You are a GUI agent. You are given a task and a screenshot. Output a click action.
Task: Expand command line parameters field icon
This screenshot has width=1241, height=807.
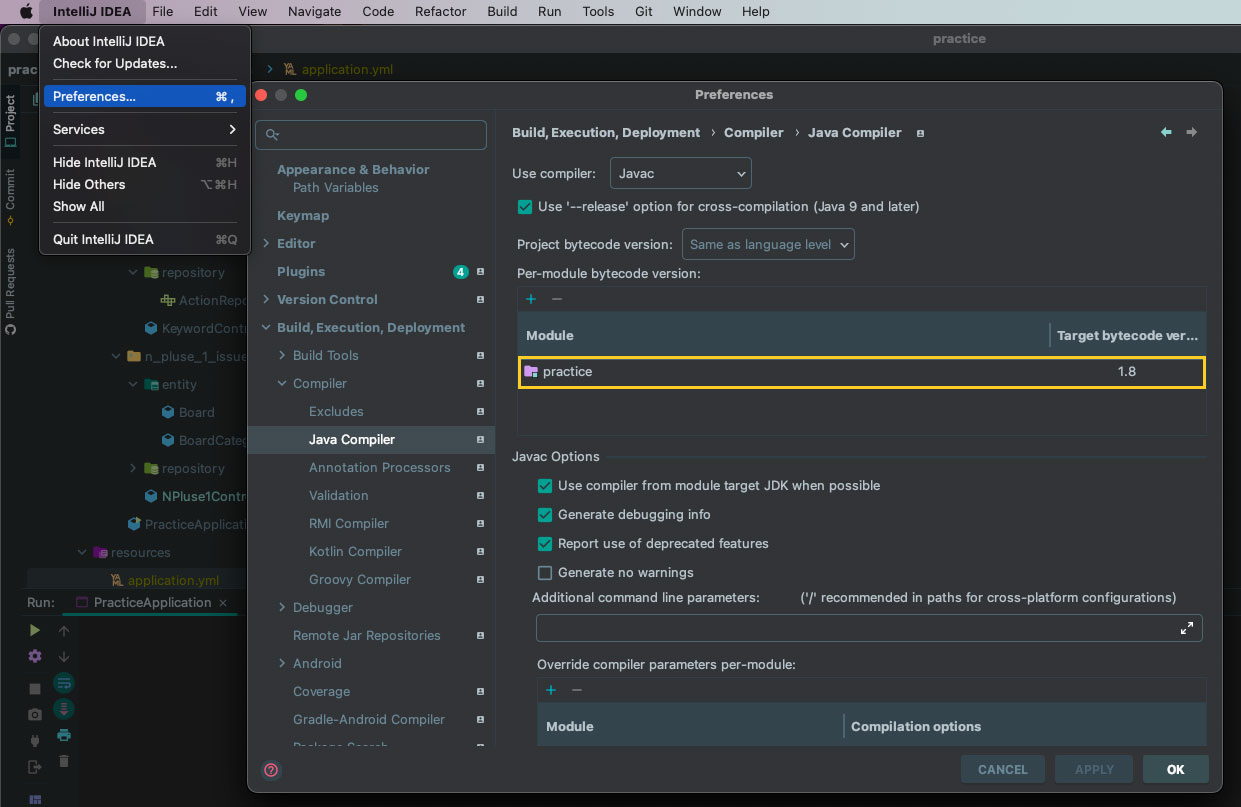[1187, 628]
